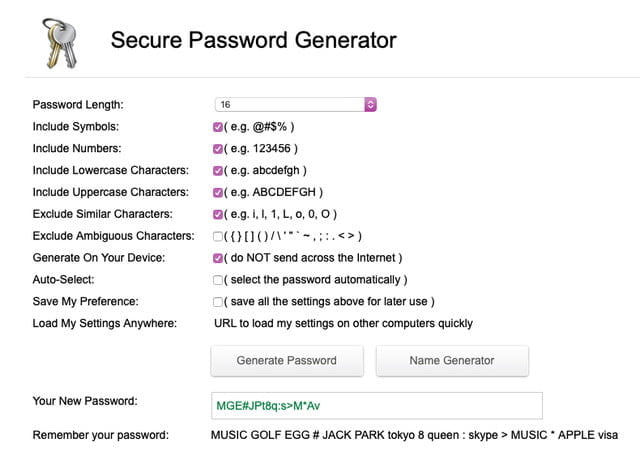
Task: Click the purple dropdown arrow for length
Action: tap(370, 104)
